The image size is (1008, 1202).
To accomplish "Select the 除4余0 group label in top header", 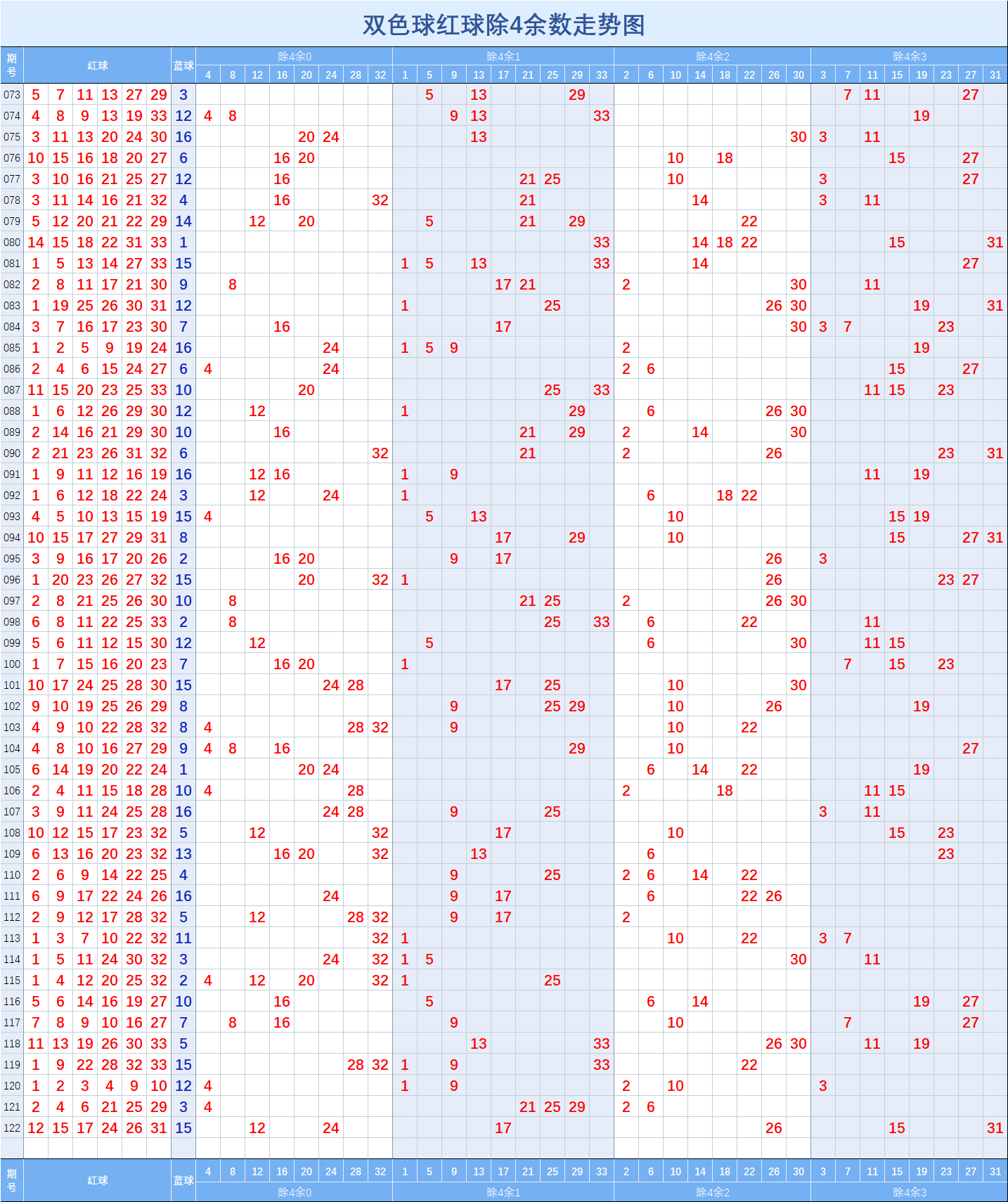I will 295,56.
